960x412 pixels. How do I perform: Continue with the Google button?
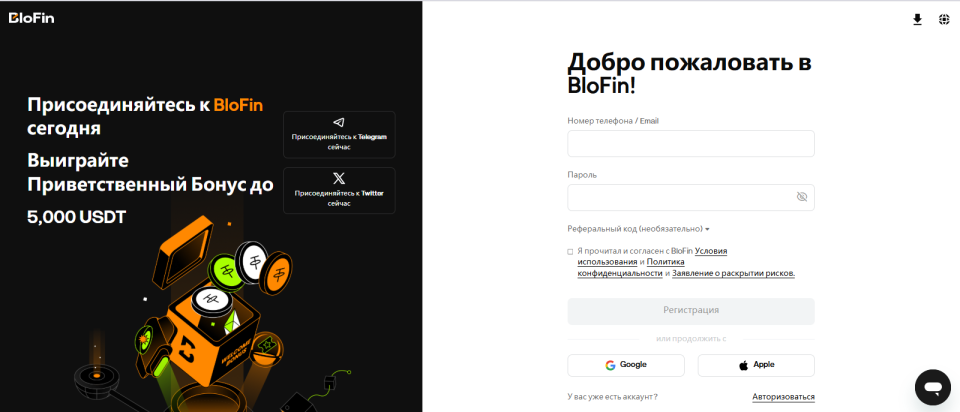click(626, 365)
